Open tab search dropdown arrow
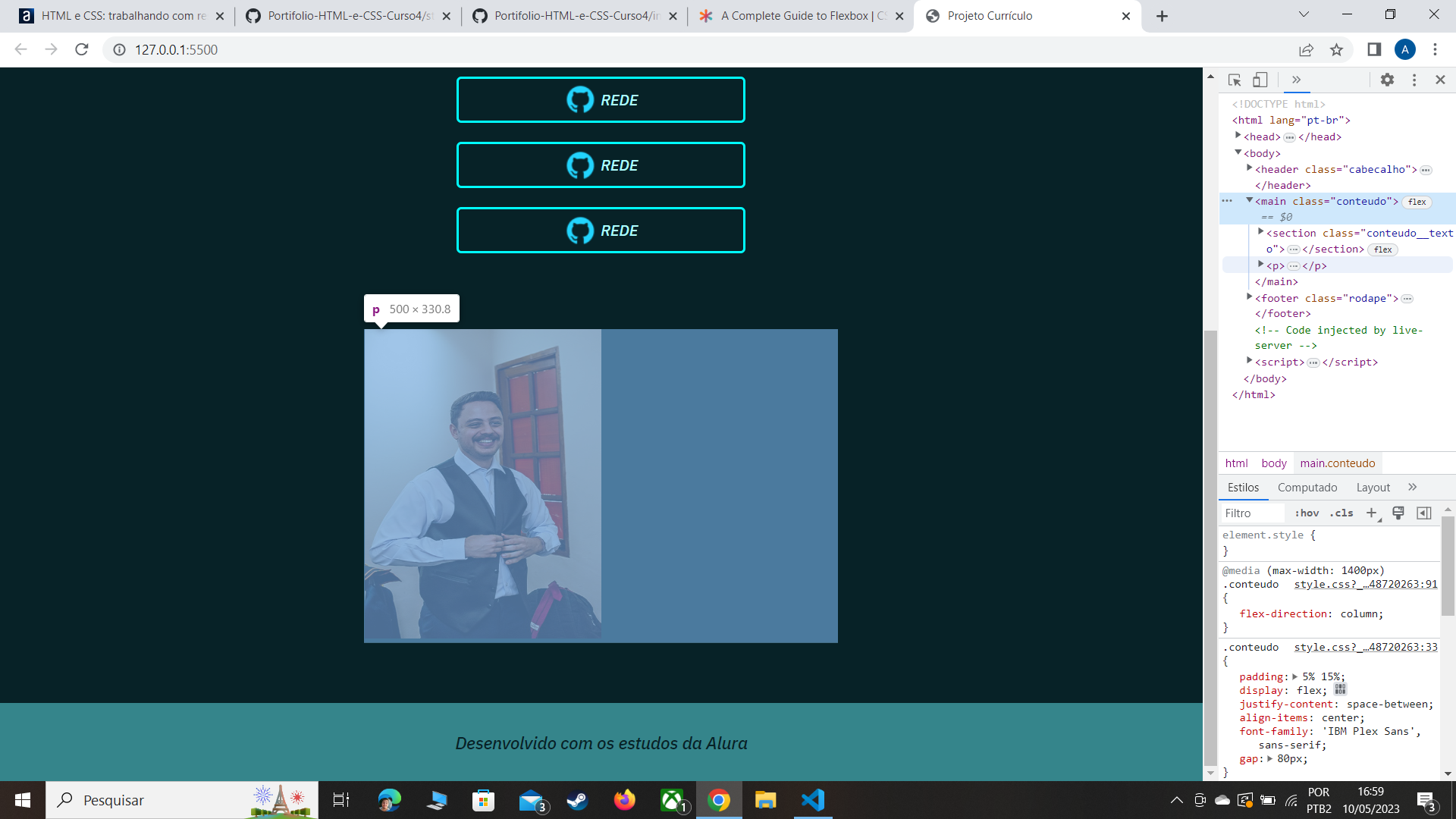 [1304, 14]
